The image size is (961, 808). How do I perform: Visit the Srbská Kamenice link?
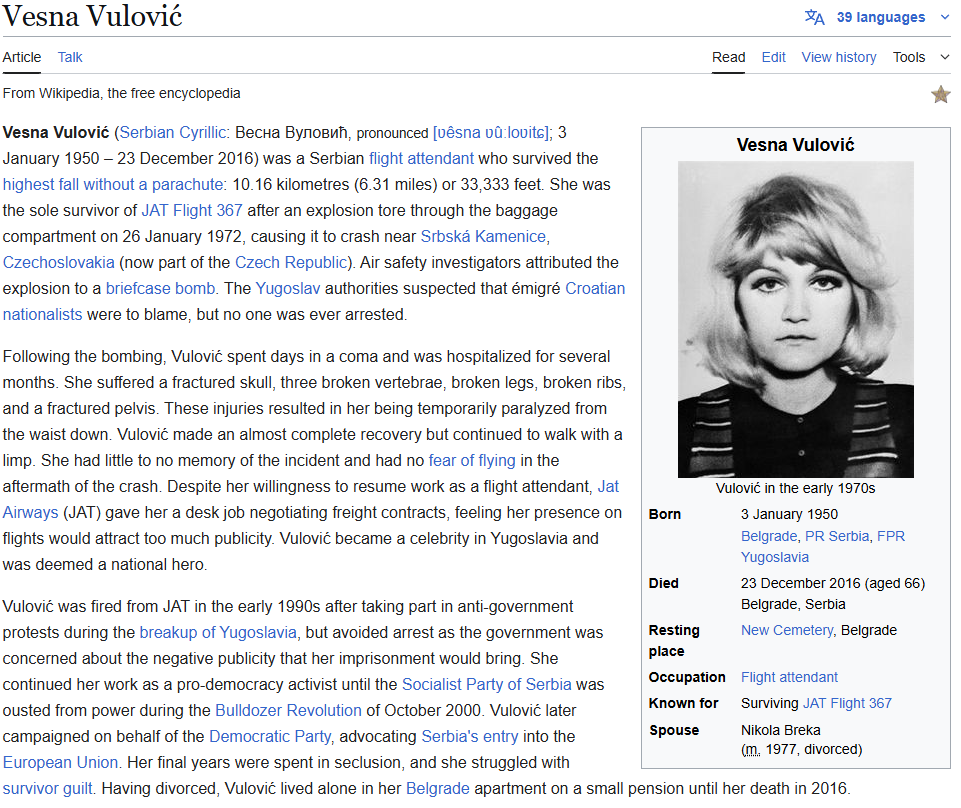[x=483, y=236]
